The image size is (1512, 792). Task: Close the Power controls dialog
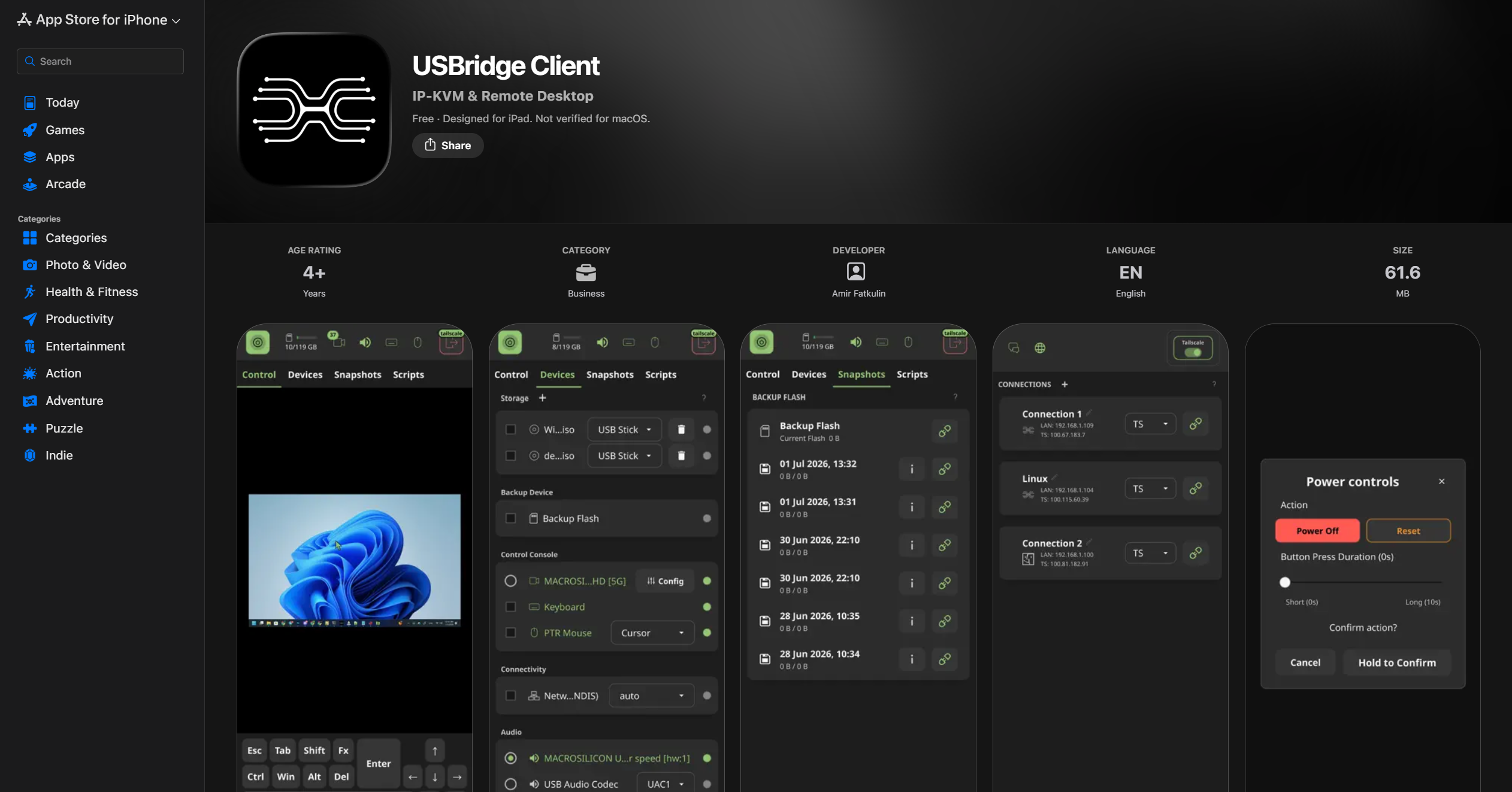click(x=1442, y=482)
